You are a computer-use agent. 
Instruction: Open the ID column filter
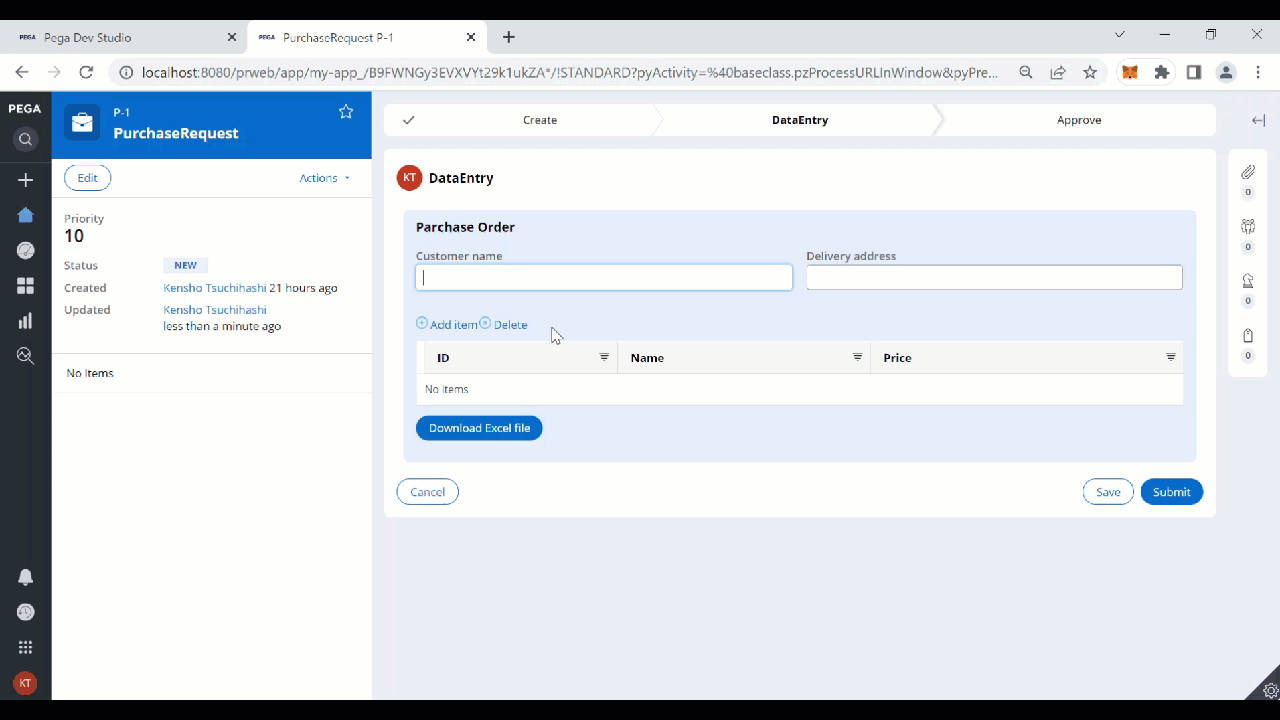604,357
